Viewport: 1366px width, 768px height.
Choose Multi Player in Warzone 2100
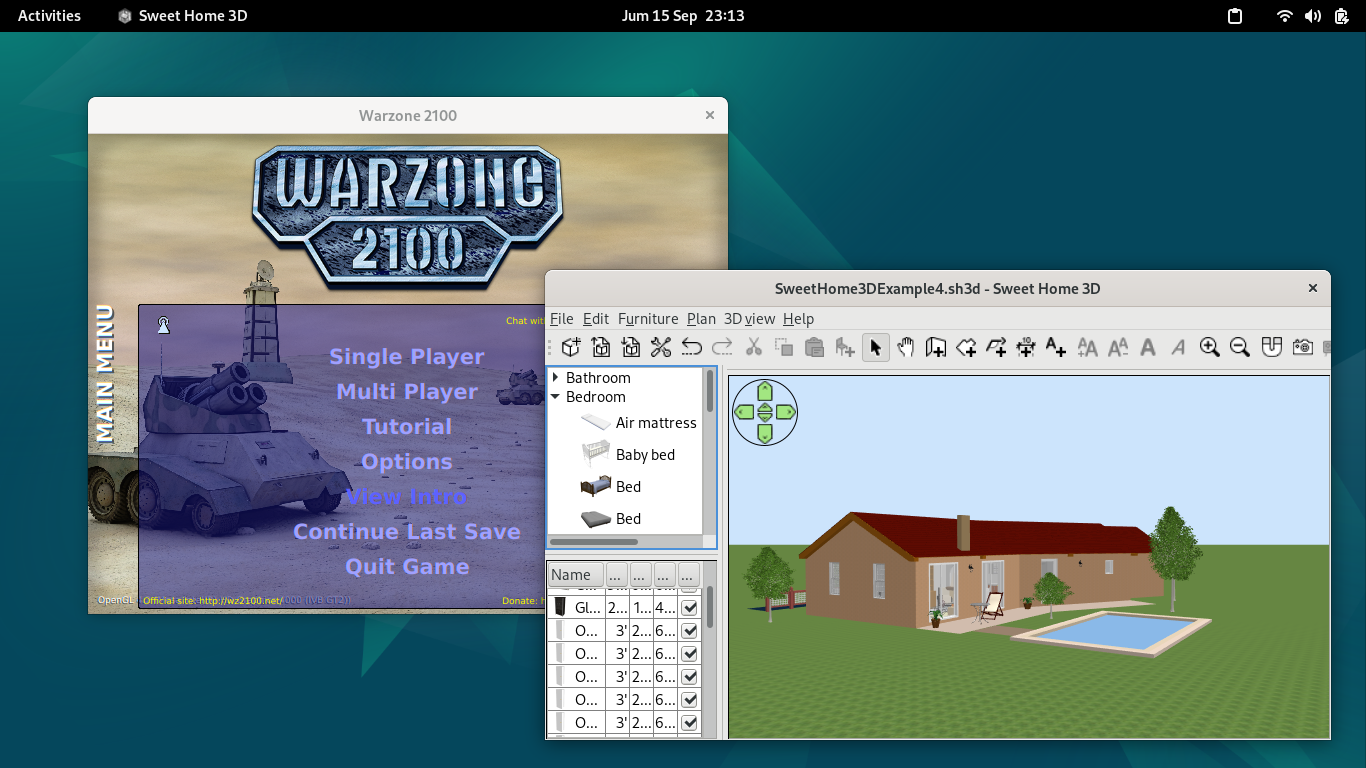pyautogui.click(x=407, y=392)
